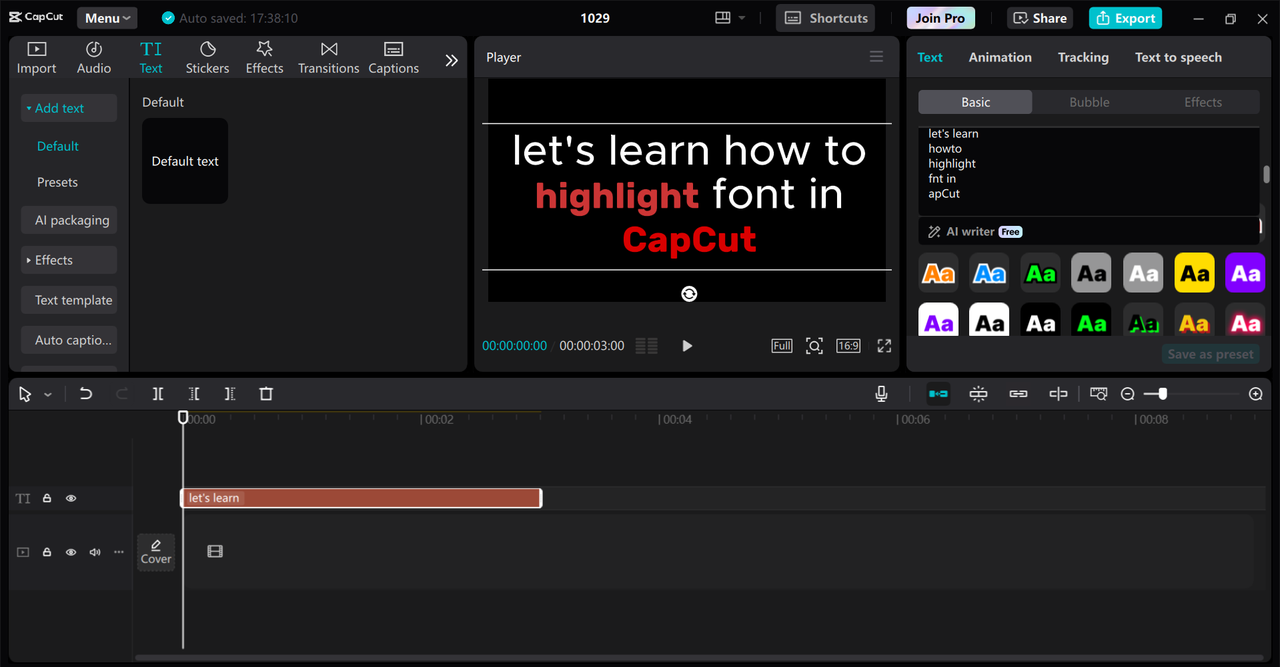
Task: Toggle main track magnet
Action: (x=938, y=394)
